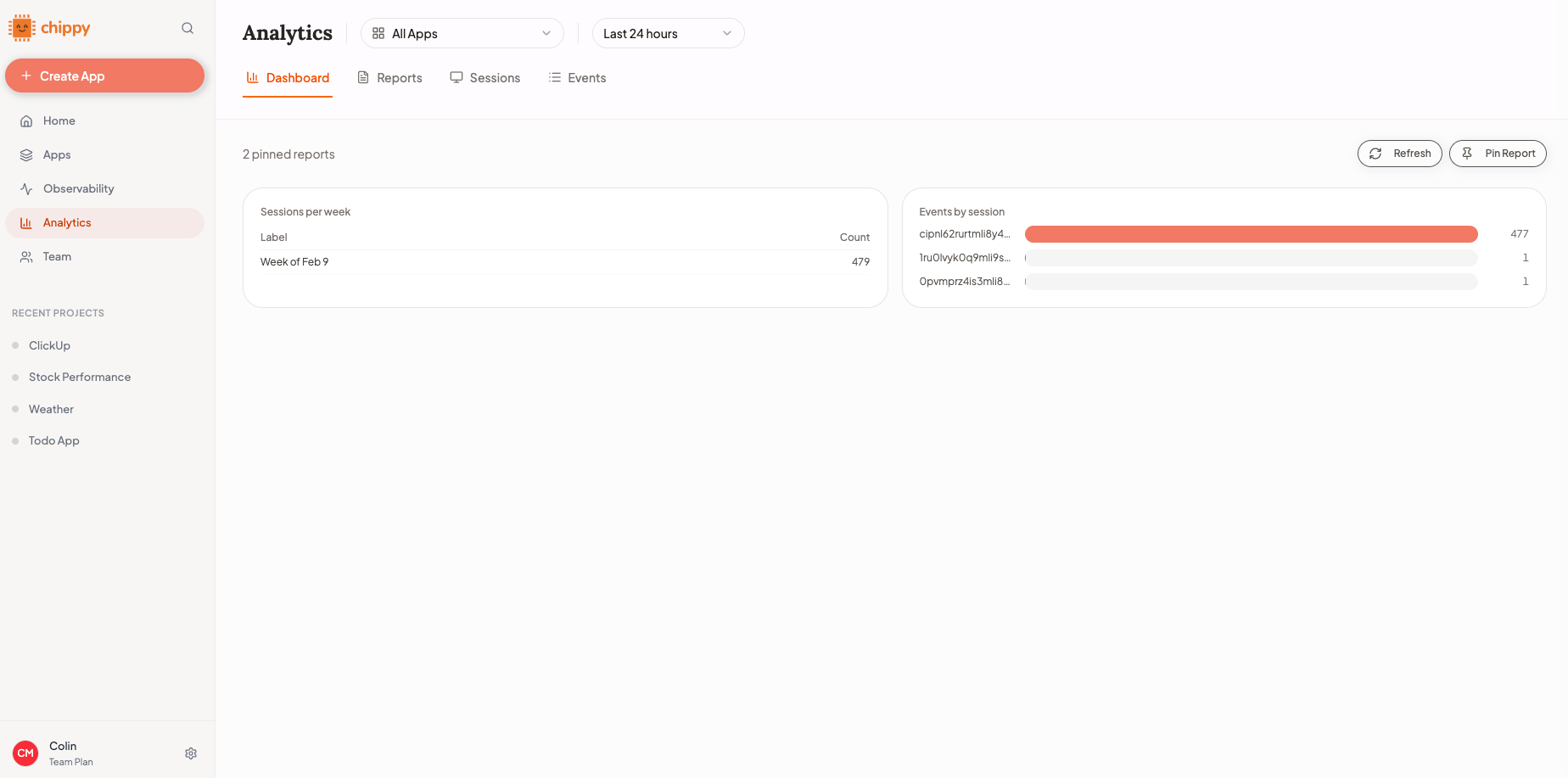
Task: Click the chippy logo icon
Action: (x=22, y=28)
